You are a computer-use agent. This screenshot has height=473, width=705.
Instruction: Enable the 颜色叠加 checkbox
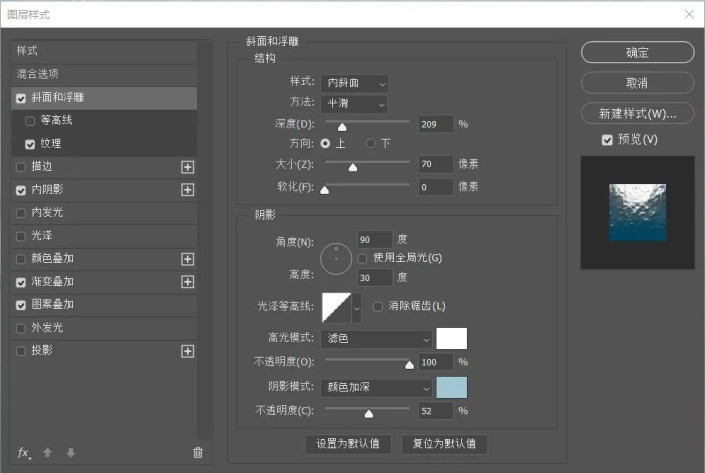click(21, 259)
